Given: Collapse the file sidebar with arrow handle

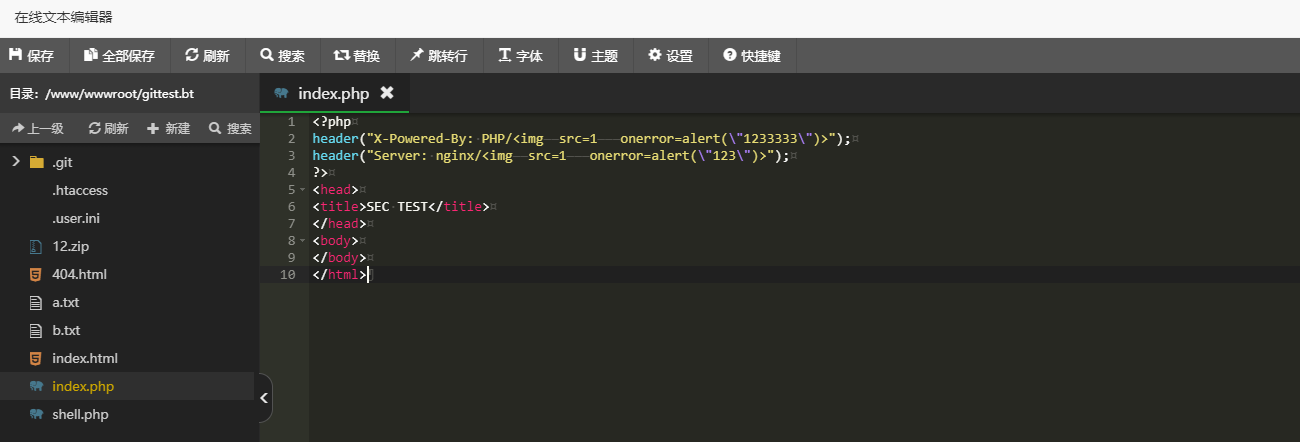Looking at the screenshot, I should pyautogui.click(x=264, y=398).
